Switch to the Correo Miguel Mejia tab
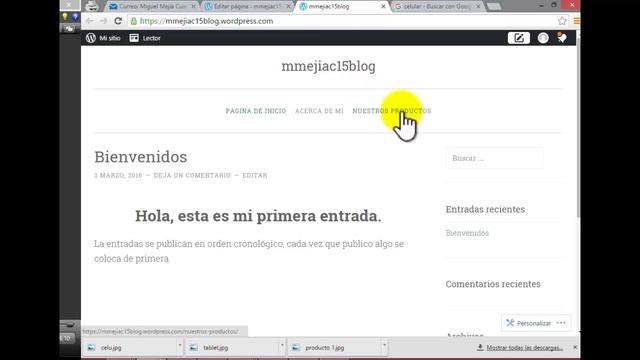The width and height of the screenshot is (640, 360). point(152,6)
